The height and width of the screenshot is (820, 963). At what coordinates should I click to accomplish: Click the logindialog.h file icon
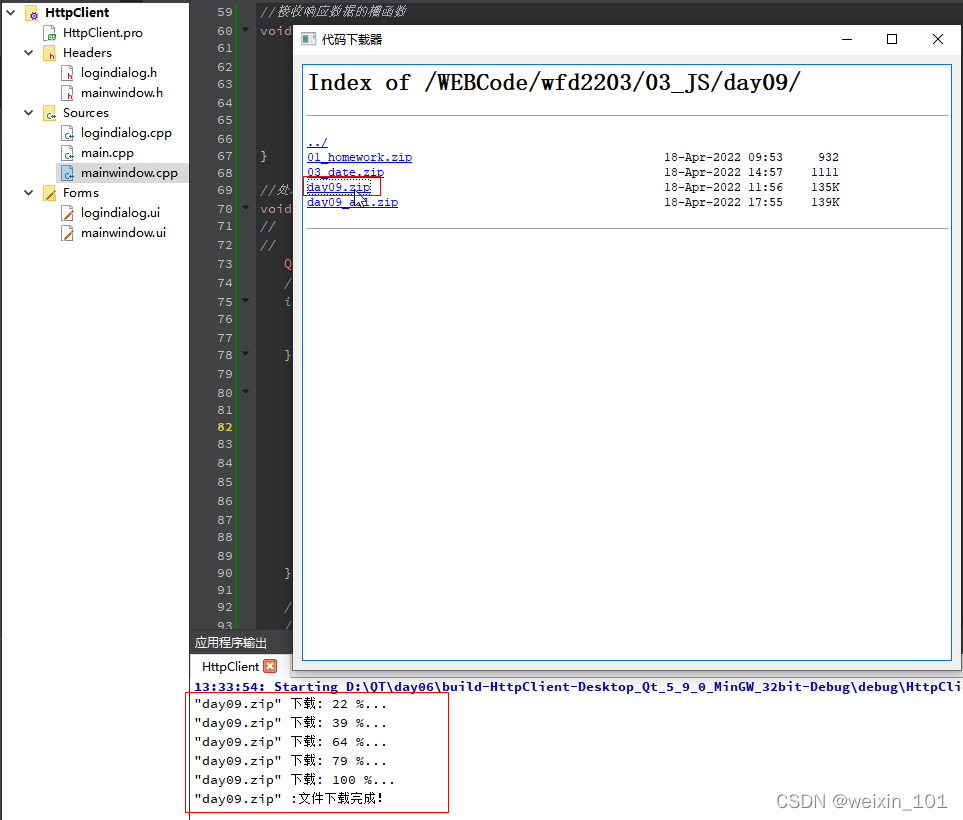tap(68, 73)
